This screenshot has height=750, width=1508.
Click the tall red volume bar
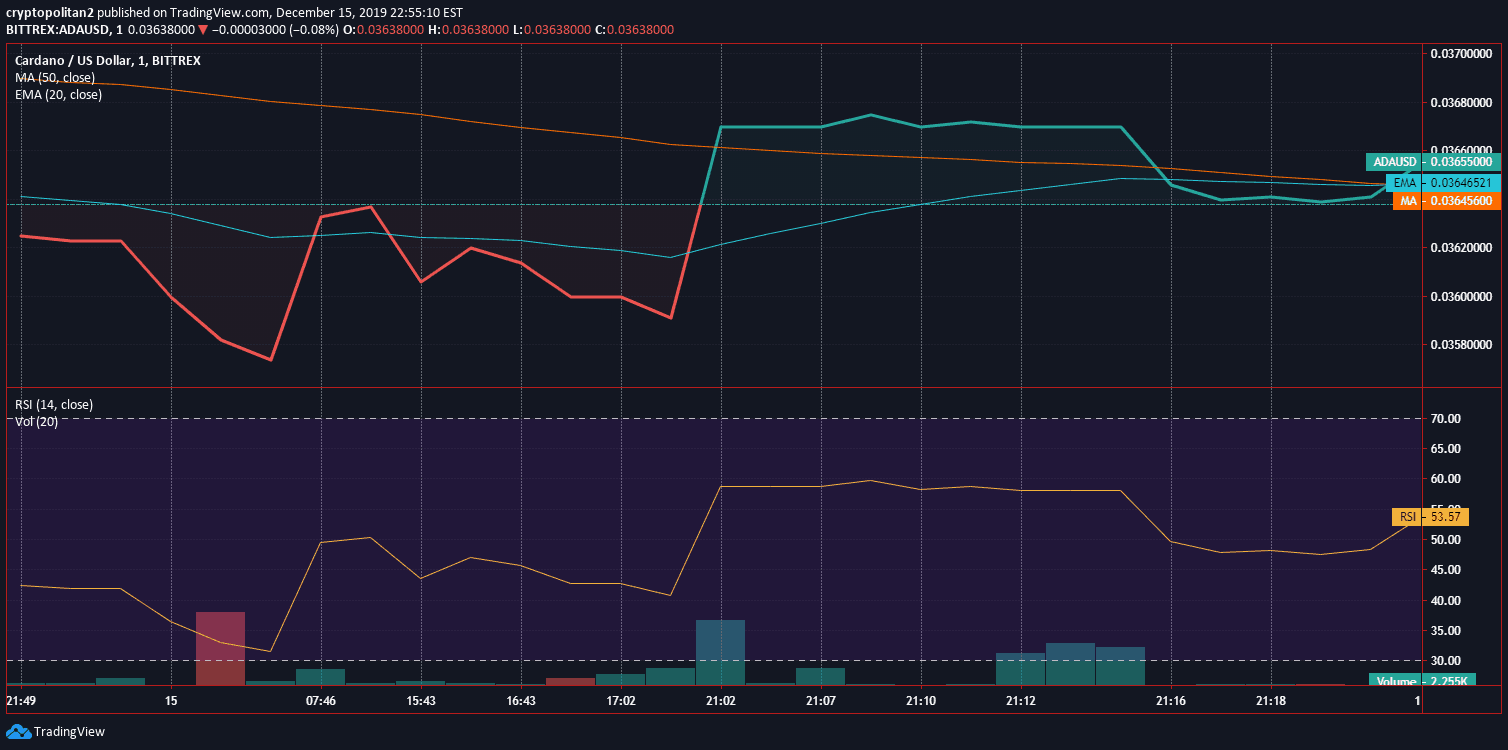[221, 648]
